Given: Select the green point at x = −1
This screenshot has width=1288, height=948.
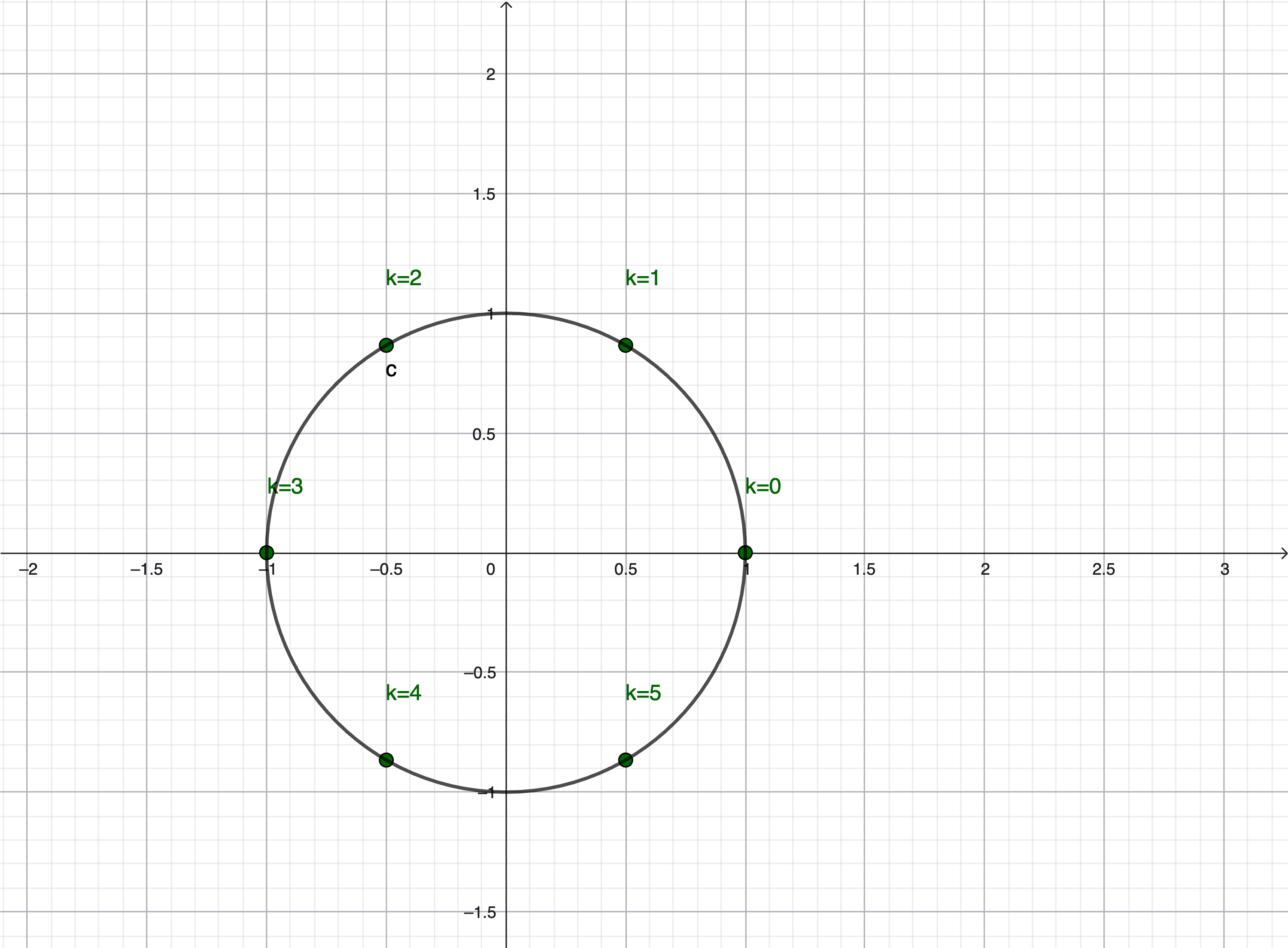Looking at the screenshot, I should [x=267, y=553].
